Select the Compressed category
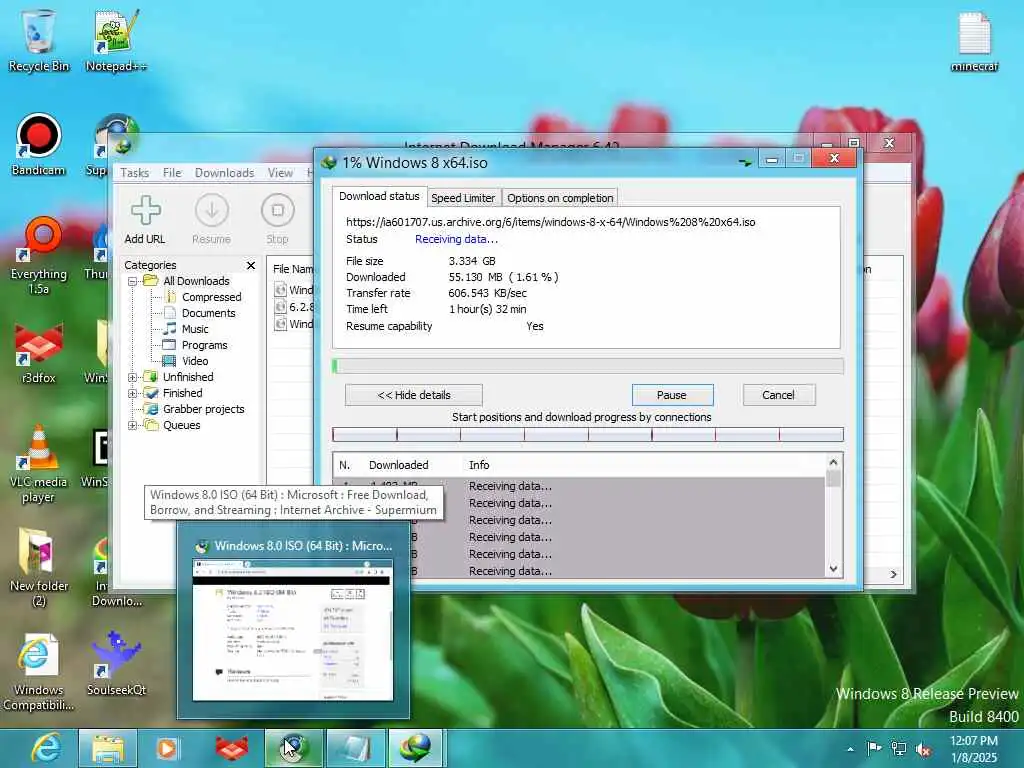The height and width of the screenshot is (768, 1024). click(x=212, y=297)
